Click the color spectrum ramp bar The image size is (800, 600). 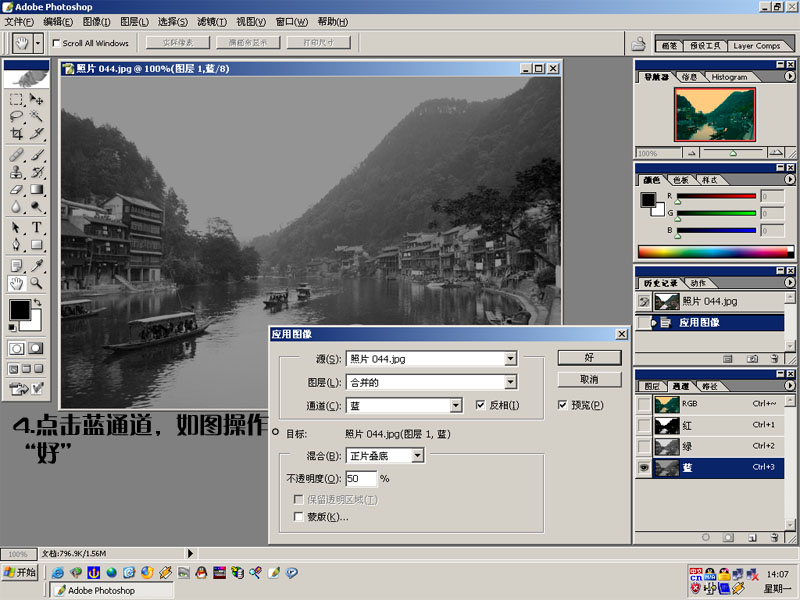pos(711,251)
